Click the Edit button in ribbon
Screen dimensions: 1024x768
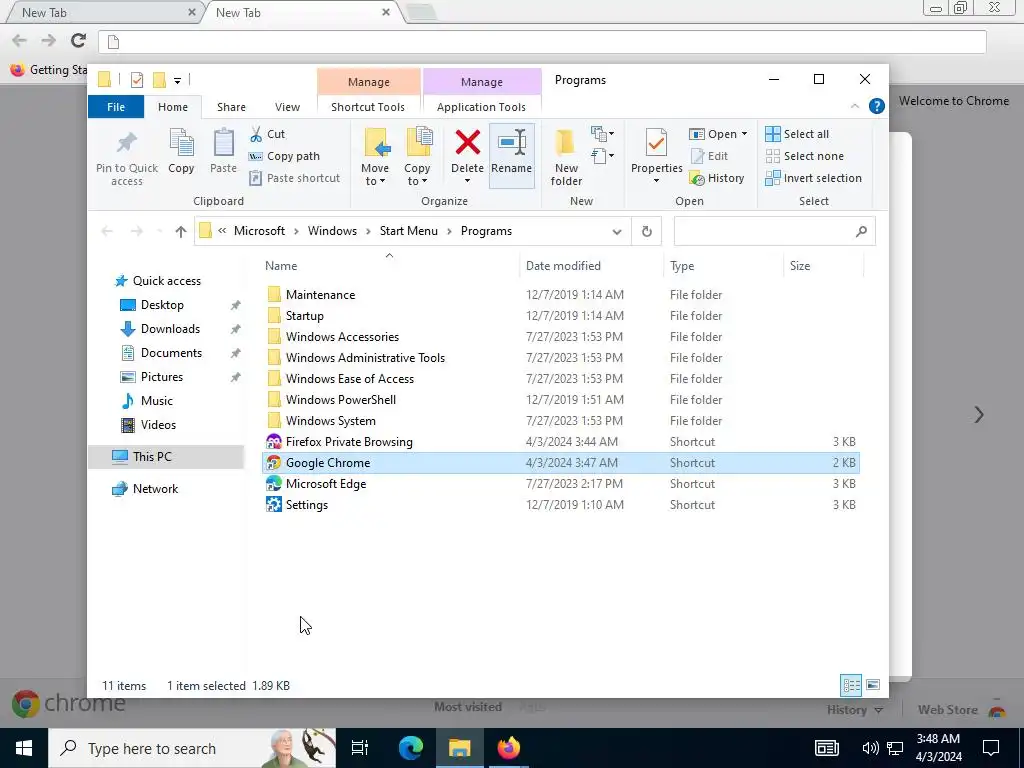point(709,156)
